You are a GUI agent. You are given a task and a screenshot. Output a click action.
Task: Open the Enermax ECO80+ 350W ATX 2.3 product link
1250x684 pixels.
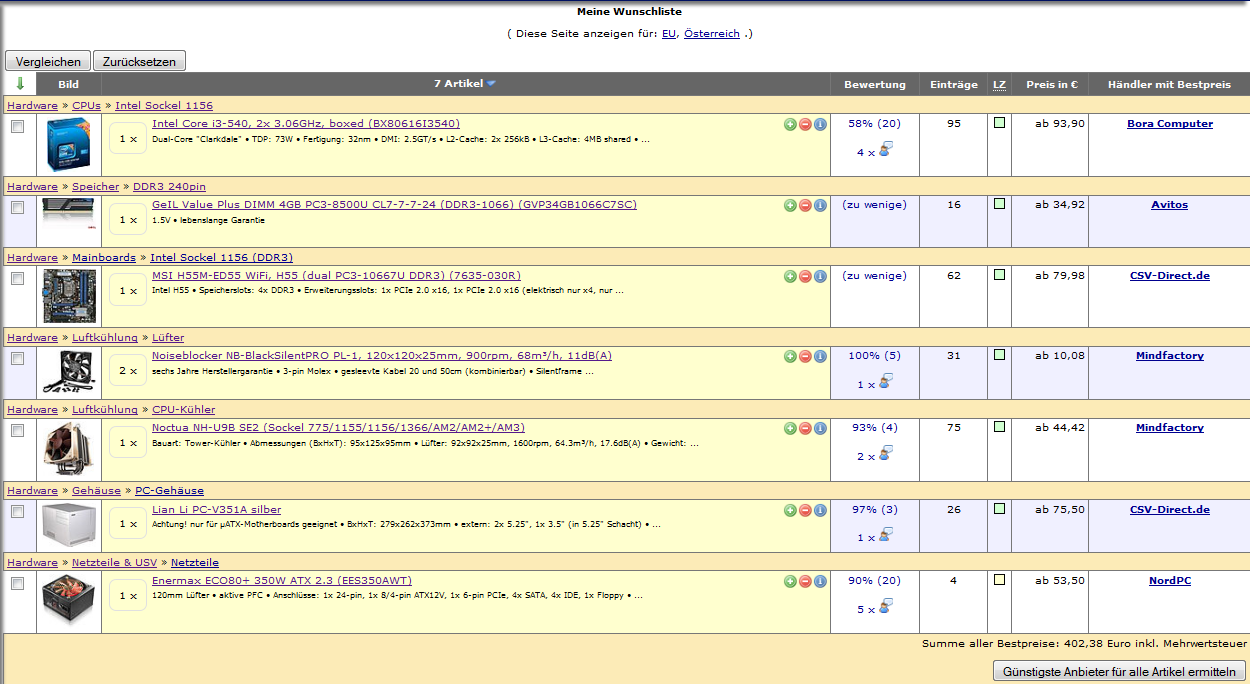click(282, 580)
